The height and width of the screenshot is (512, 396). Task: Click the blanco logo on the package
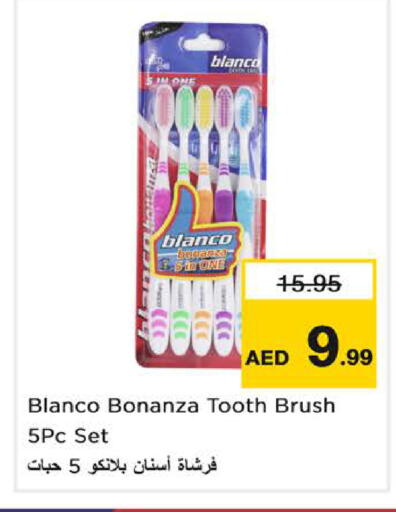click(235, 62)
